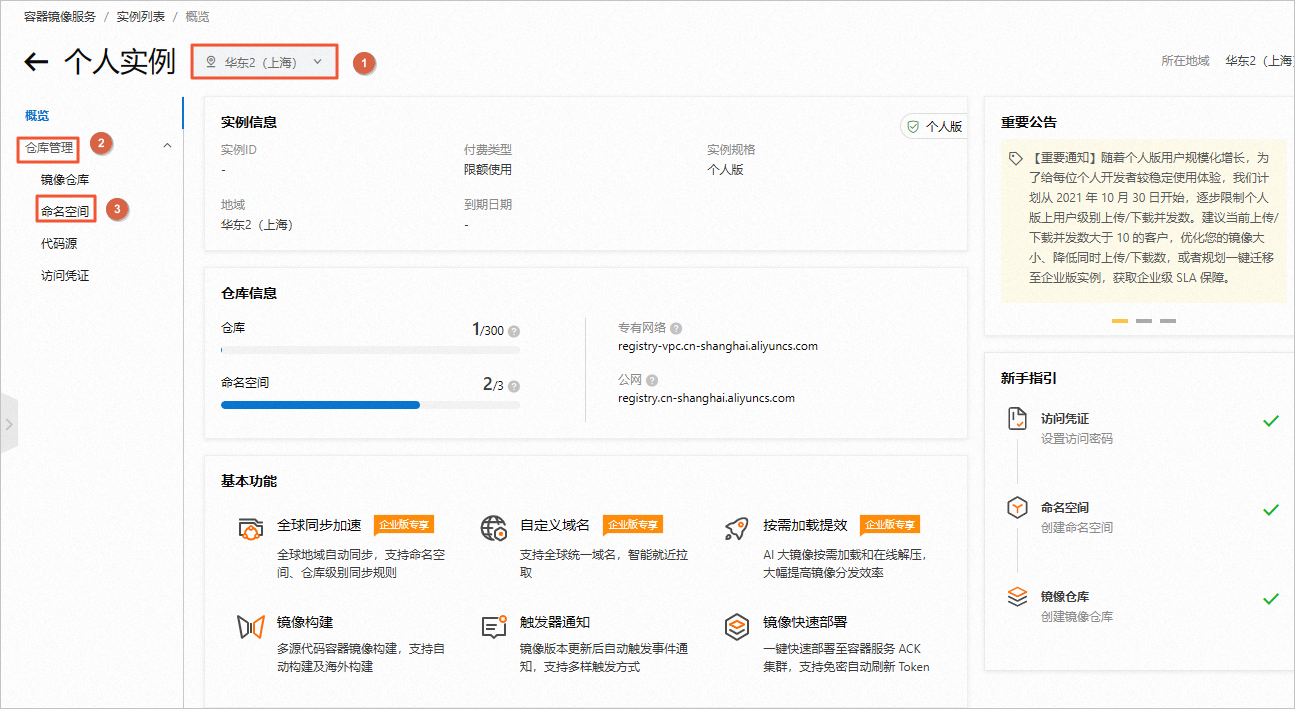This screenshot has width=1295, height=709.
Task: Open 命名空间 in the sidebar
Action: click(65, 211)
